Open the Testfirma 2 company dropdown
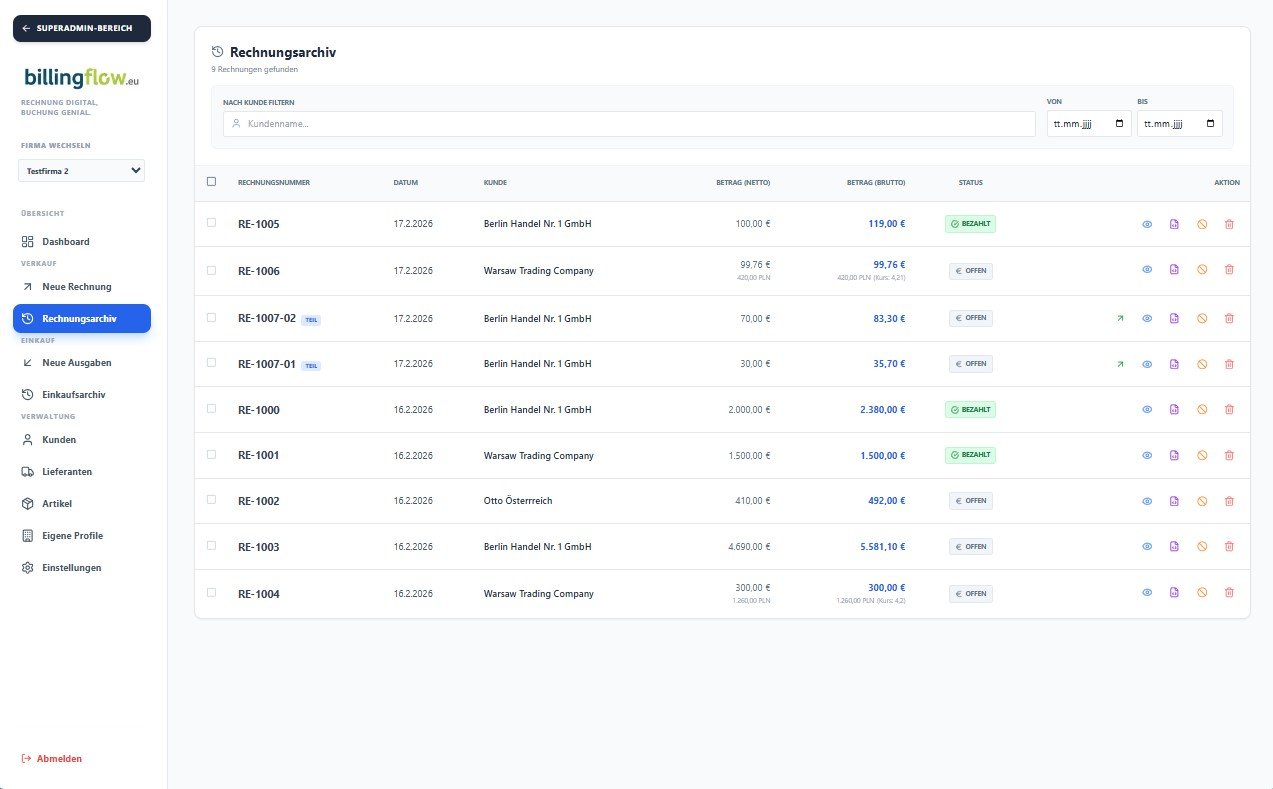 pos(81,171)
